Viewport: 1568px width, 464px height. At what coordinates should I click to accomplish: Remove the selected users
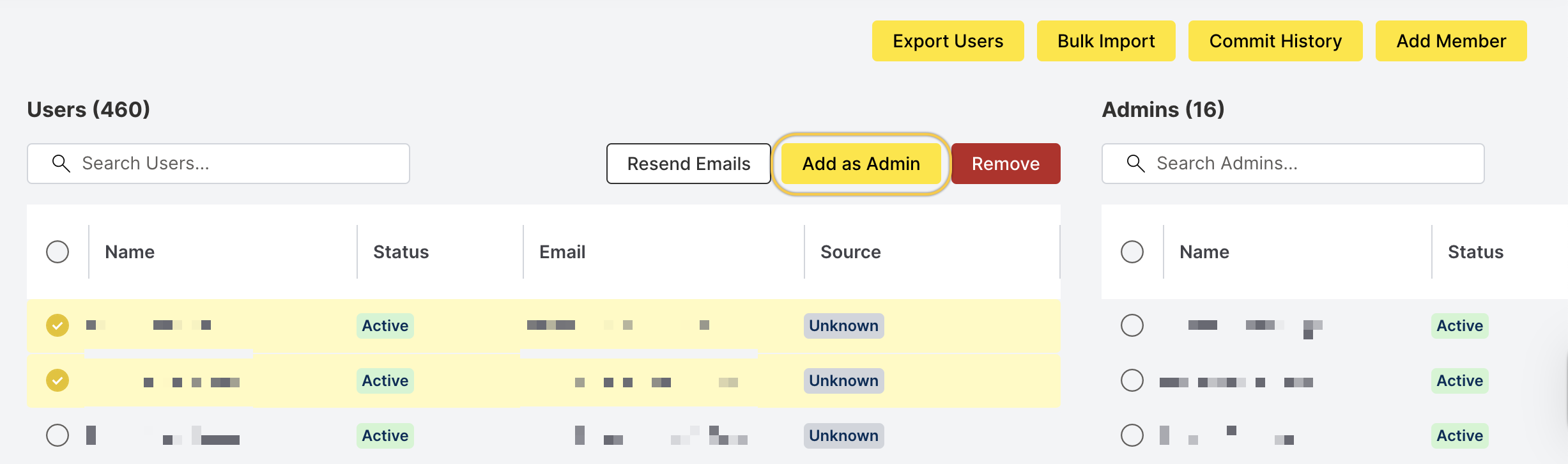(x=1005, y=164)
